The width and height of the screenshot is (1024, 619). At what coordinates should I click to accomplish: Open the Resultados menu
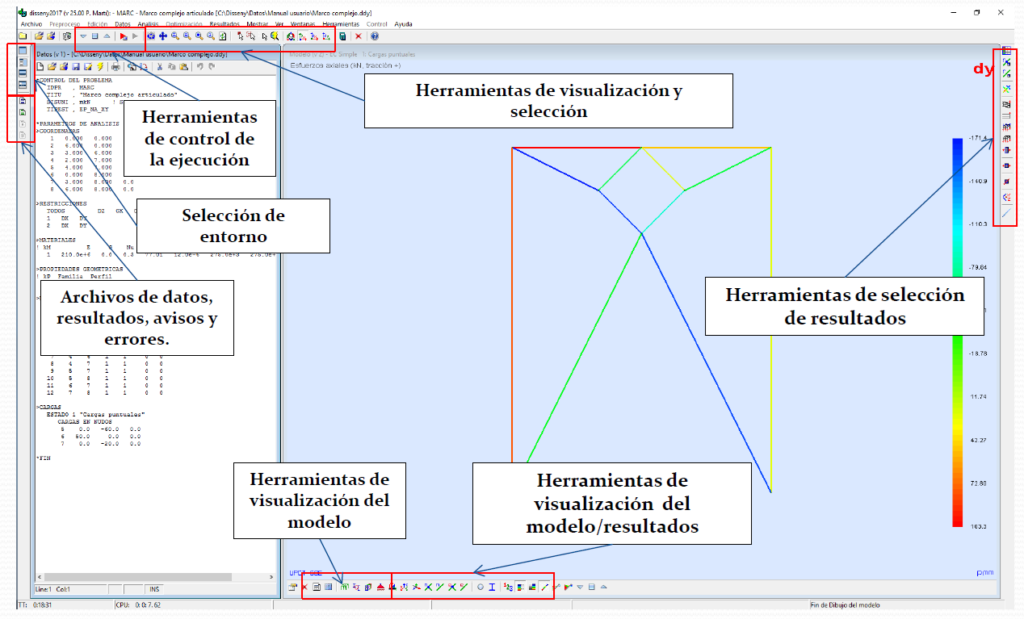[x=222, y=22]
